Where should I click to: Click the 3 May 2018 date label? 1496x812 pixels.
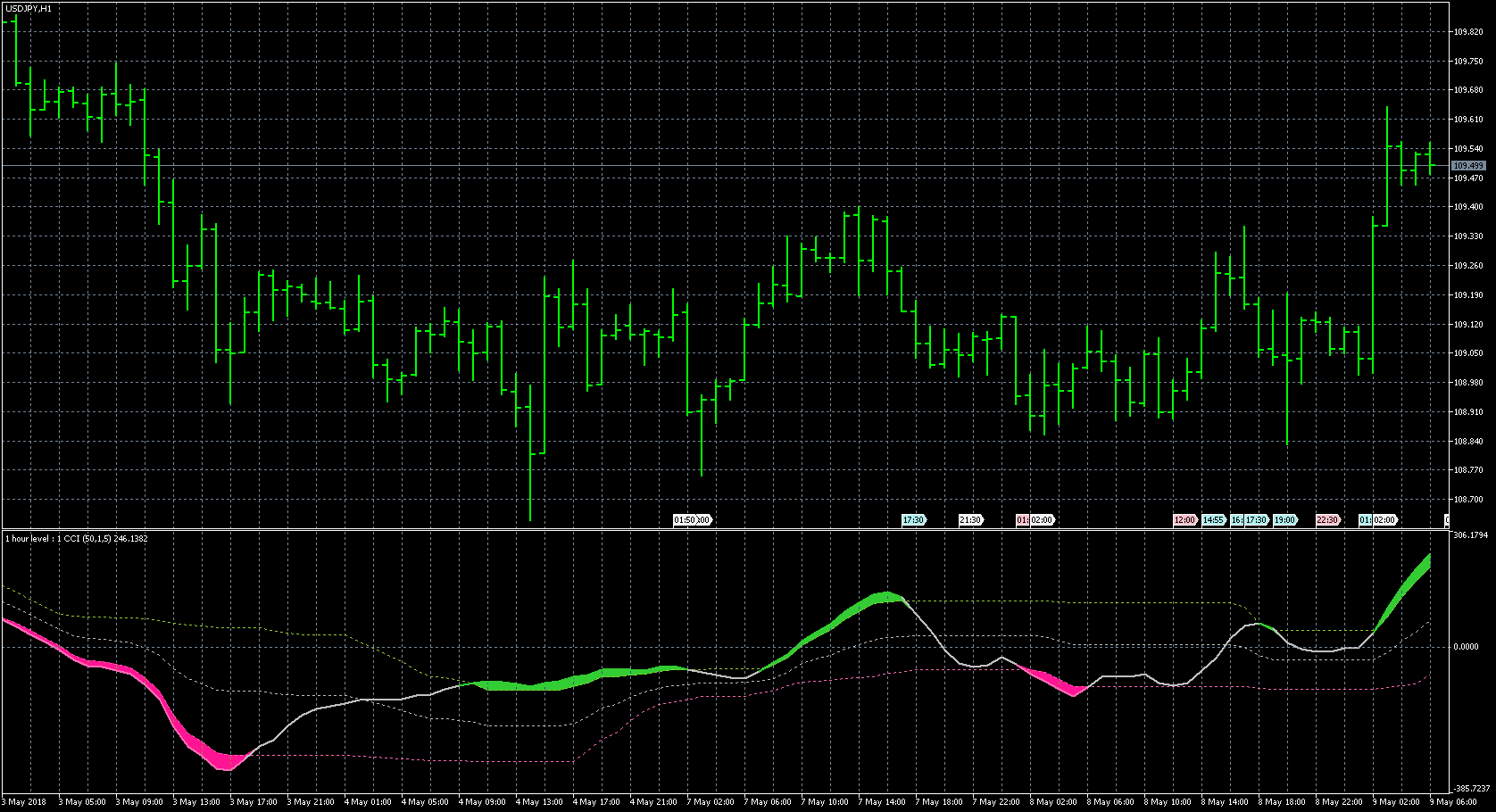pos(25,802)
